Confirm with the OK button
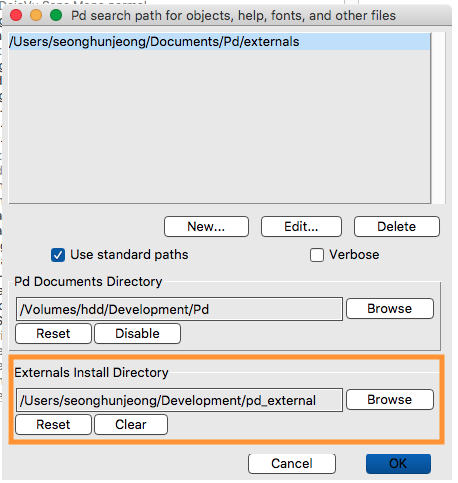This screenshot has height=483, width=458. [x=398, y=464]
